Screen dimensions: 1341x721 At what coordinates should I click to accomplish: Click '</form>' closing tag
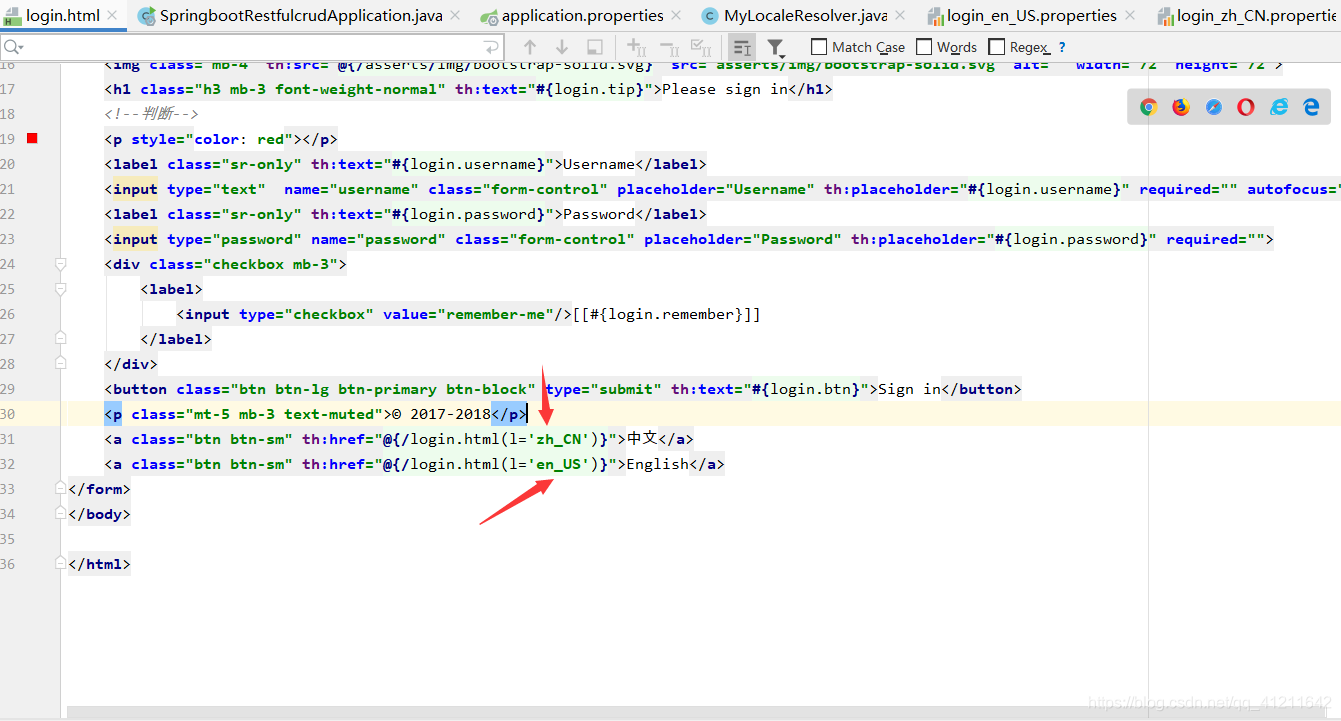[99, 489]
